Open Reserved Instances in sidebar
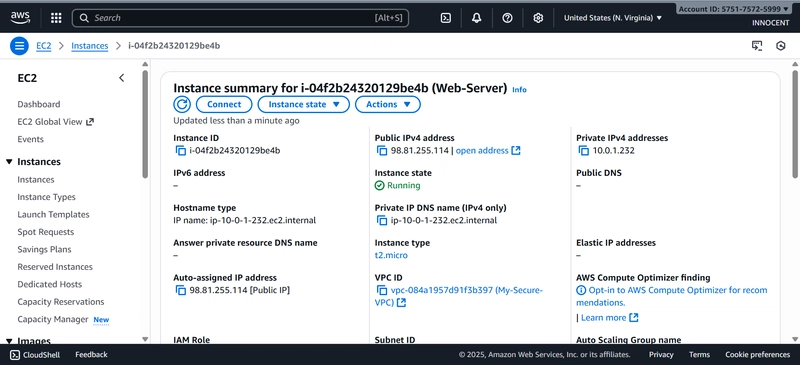 tap(55, 267)
